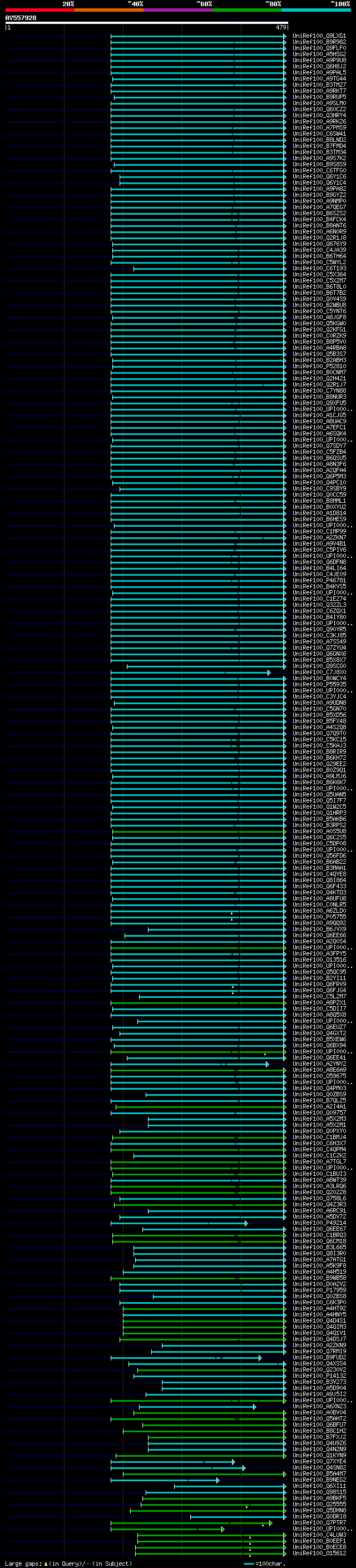Image resolution: width=356 pixels, height=1568 pixels.
Task: Click the UniRef100_Q7Q9T0 label
Action: click(x=319, y=734)
